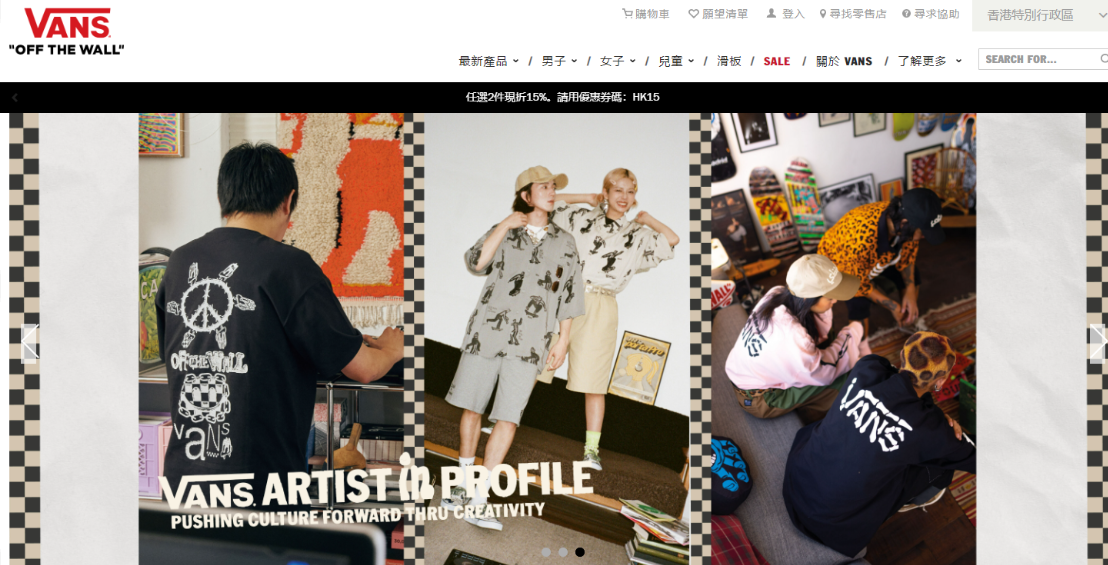
Task: Open the wishlist 願望清單 heart icon
Action: pyautogui.click(x=694, y=14)
